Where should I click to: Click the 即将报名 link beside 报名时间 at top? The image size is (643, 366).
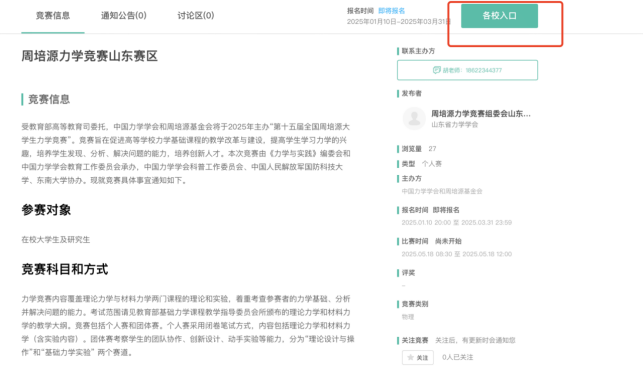click(x=392, y=11)
